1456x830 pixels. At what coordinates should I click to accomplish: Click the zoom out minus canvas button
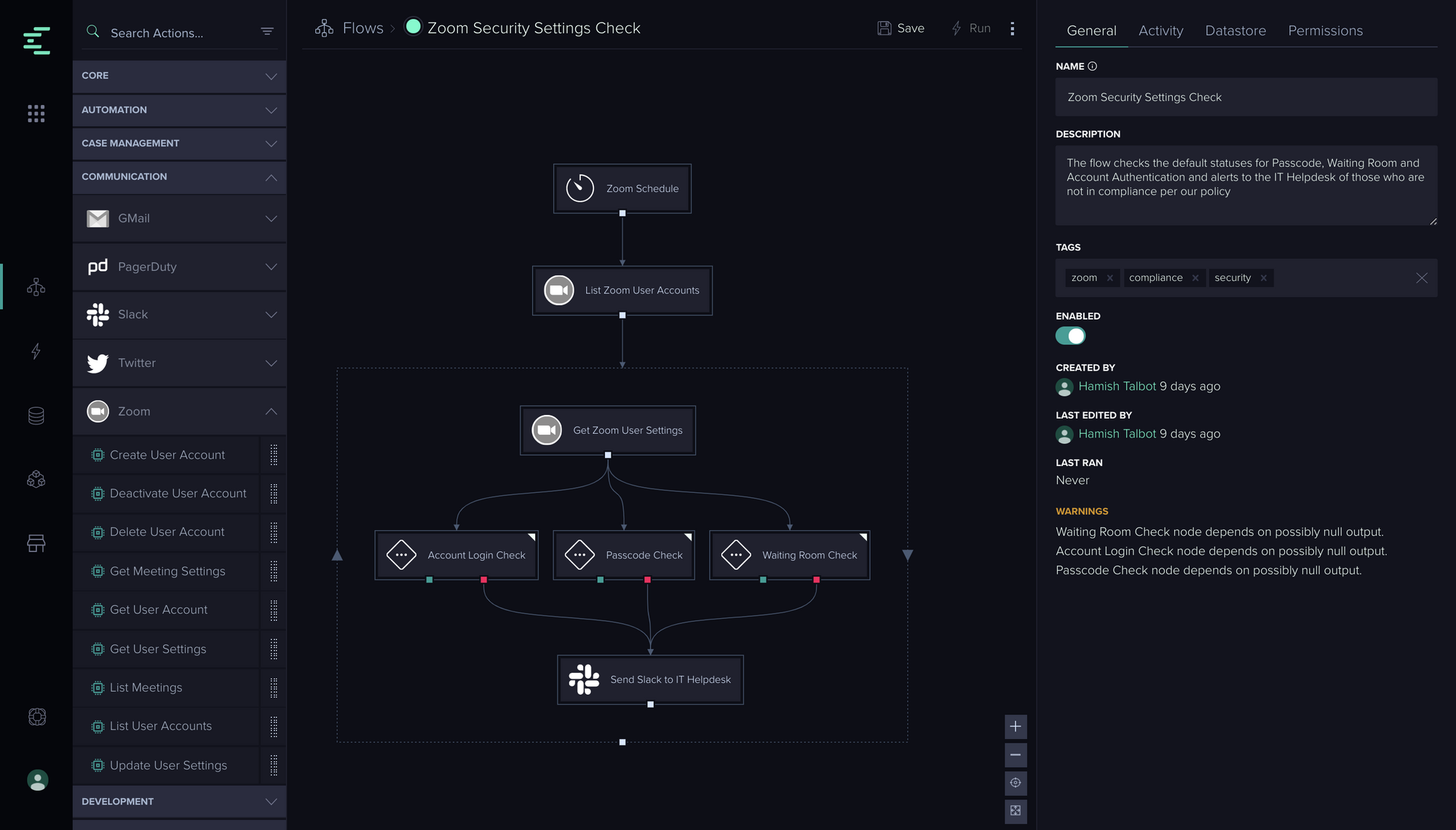click(x=1016, y=755)
